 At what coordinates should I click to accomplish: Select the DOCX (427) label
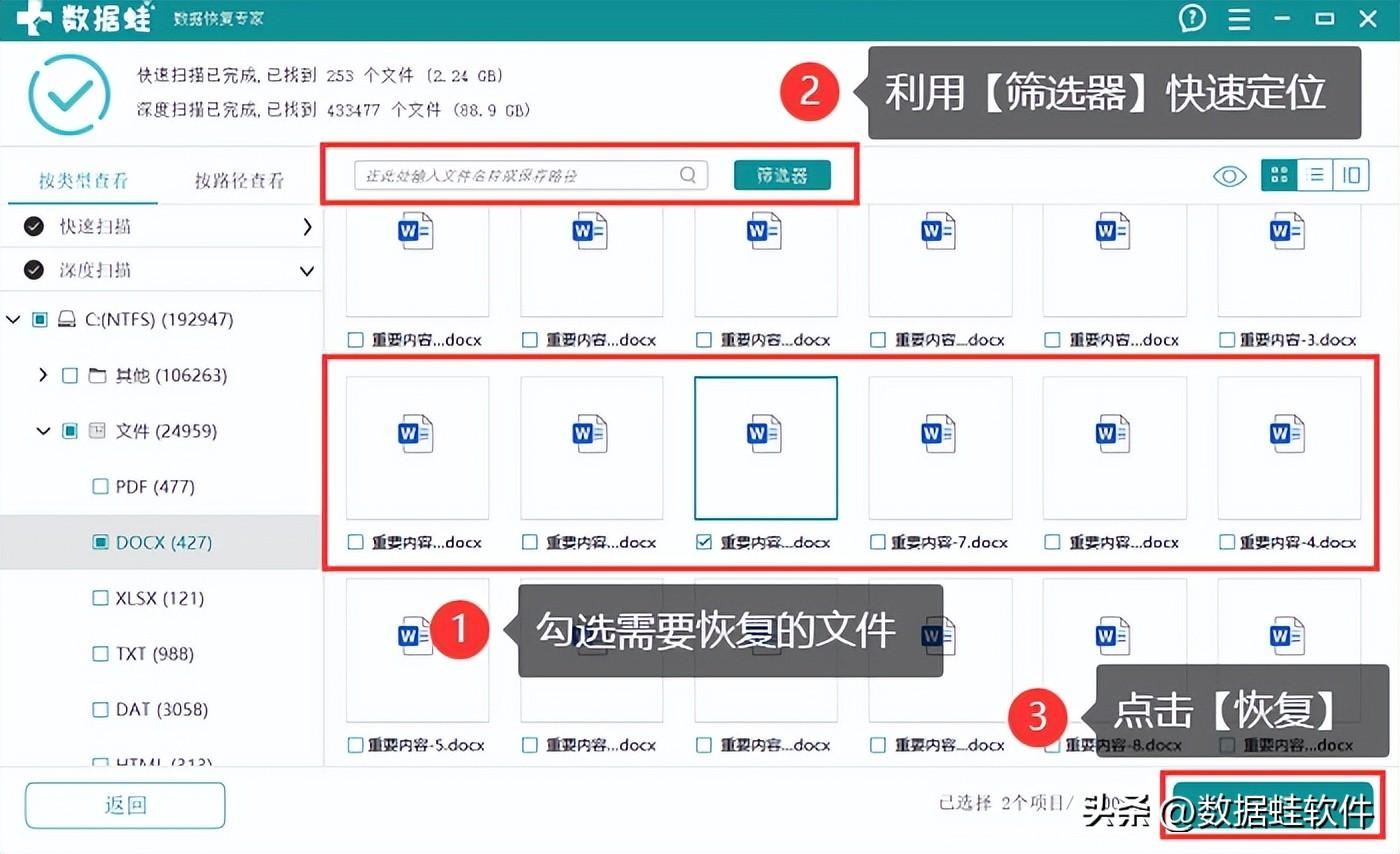[x=164, y=542]
